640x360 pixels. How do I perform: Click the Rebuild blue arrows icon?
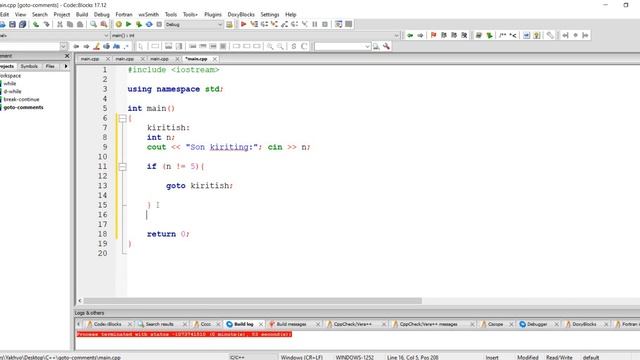click(149, 24)
